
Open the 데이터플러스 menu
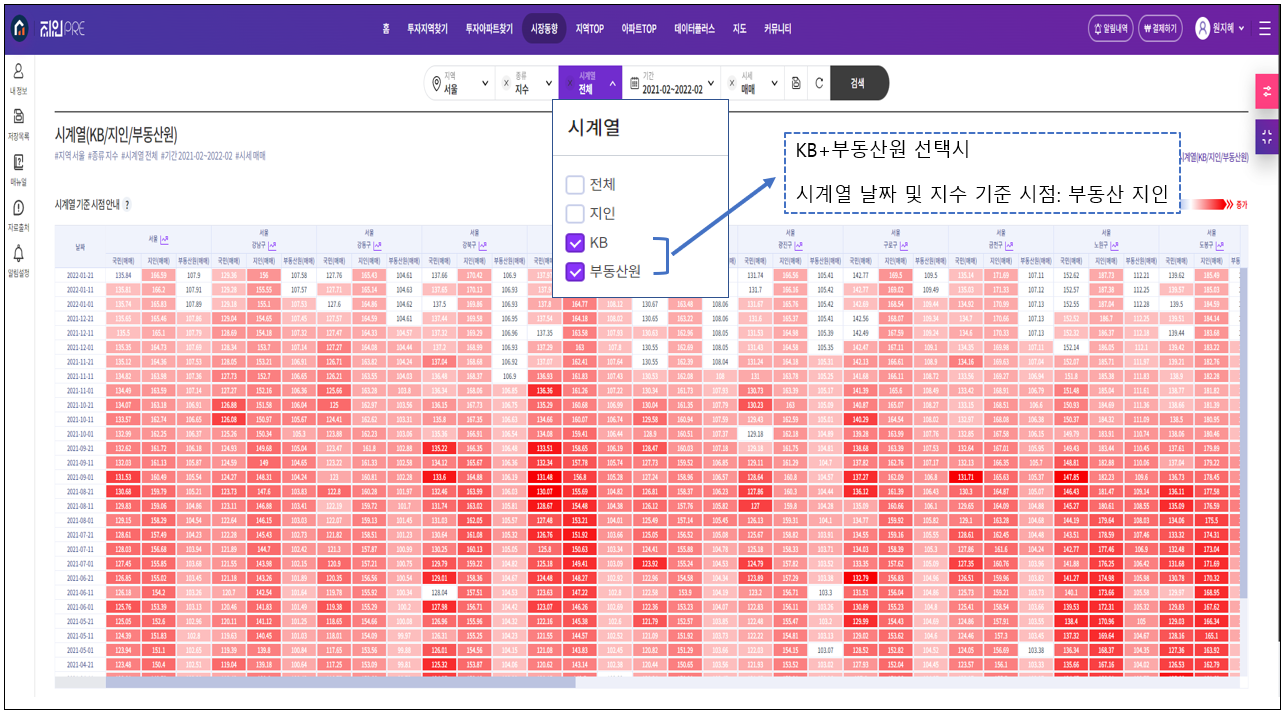pyautogui.click(x=694, y=29)
